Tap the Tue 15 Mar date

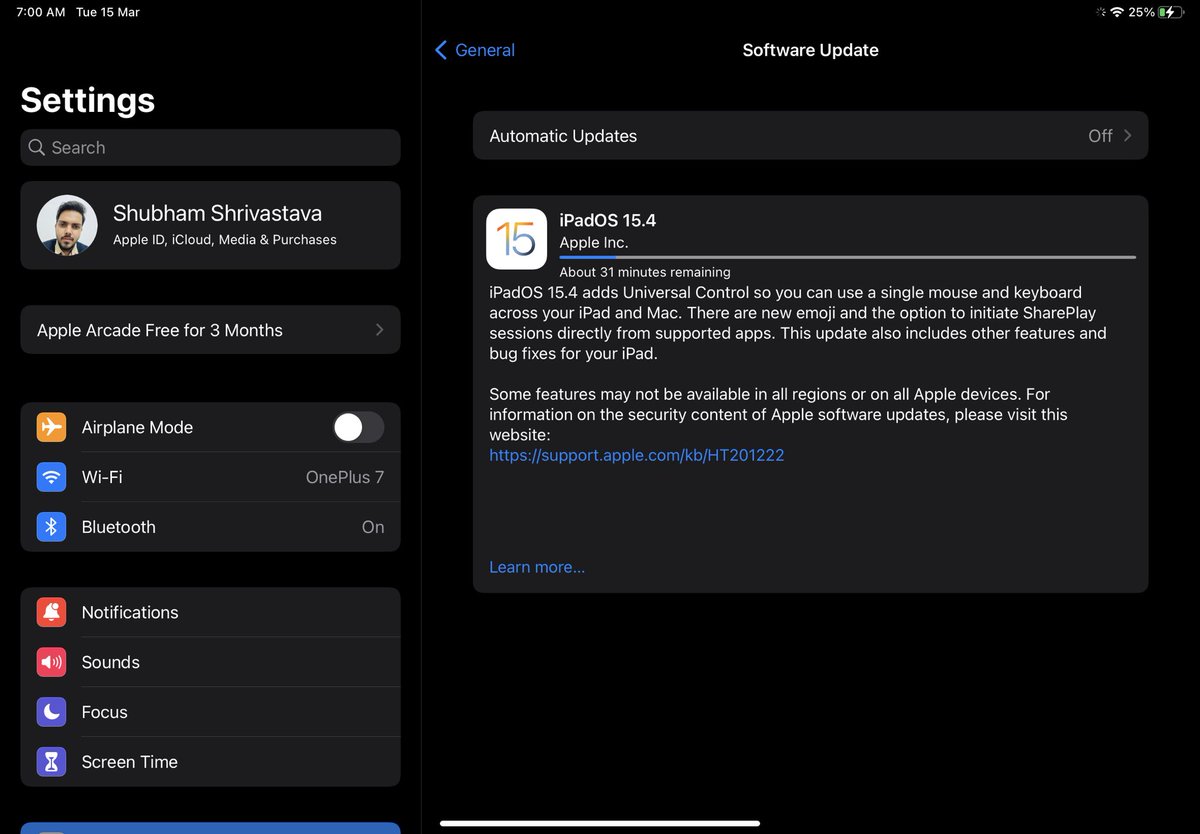pyautogui.click(x=108, y=12)
